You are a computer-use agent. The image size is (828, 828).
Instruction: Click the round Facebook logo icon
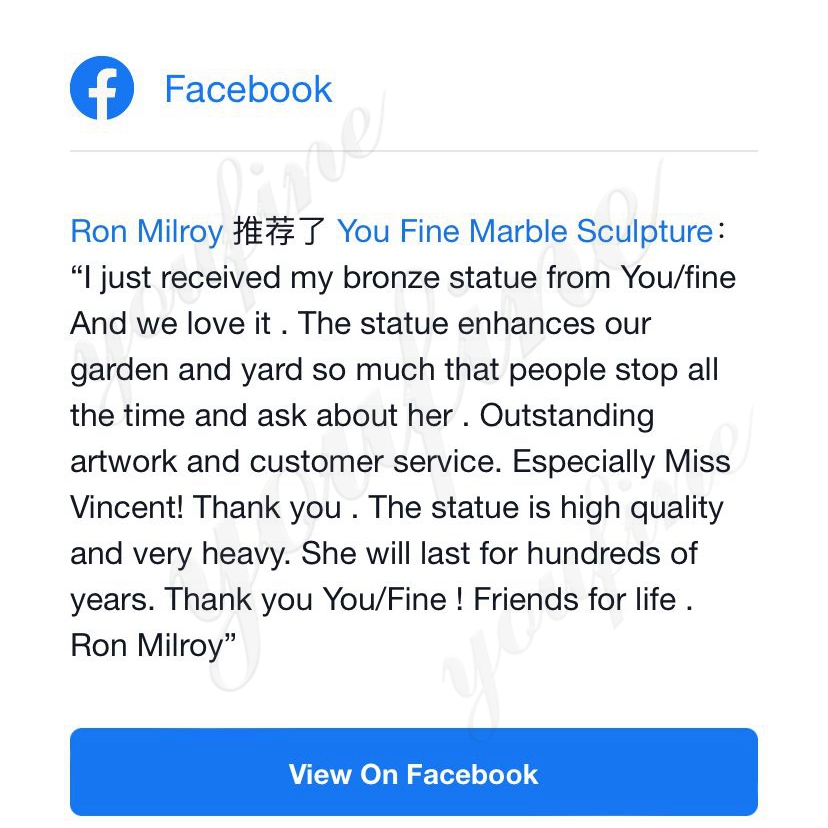(x=102, y=88)
